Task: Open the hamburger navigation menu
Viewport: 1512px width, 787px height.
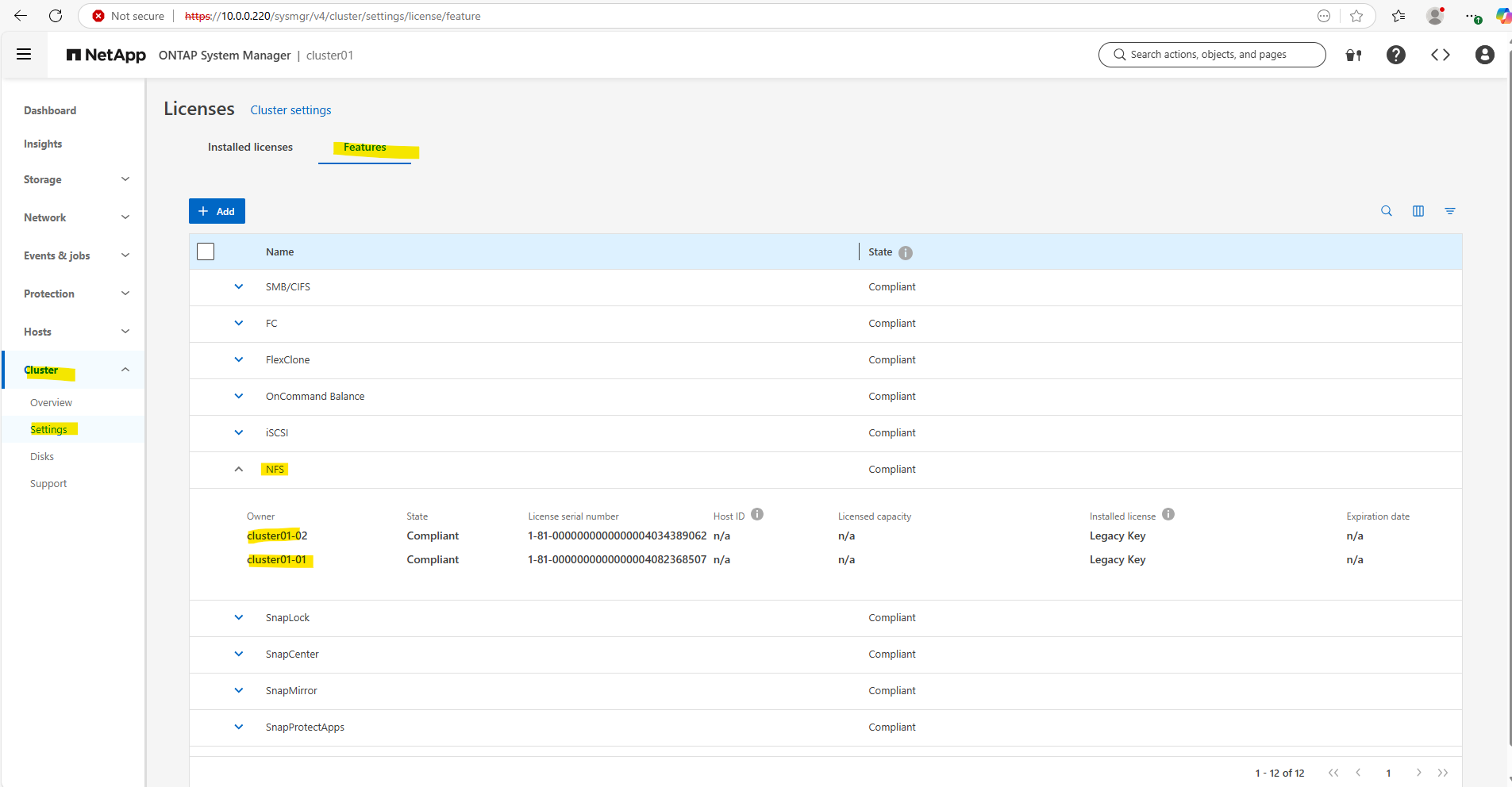Action: (x=24, y=55)
